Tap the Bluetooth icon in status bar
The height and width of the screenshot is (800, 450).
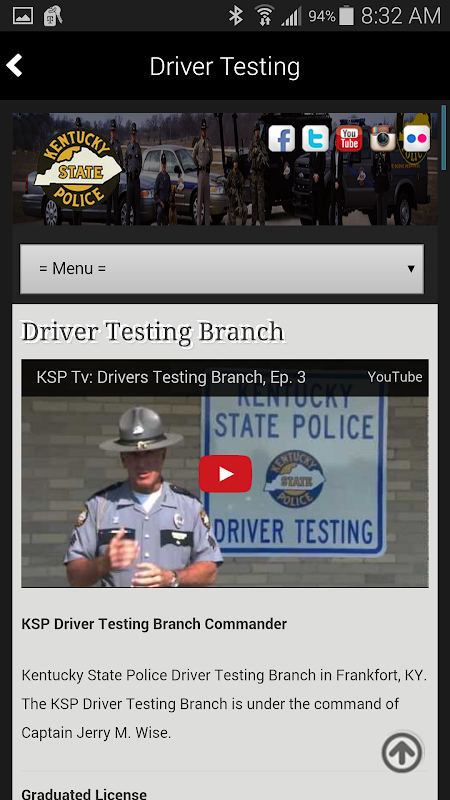[236, 15]
